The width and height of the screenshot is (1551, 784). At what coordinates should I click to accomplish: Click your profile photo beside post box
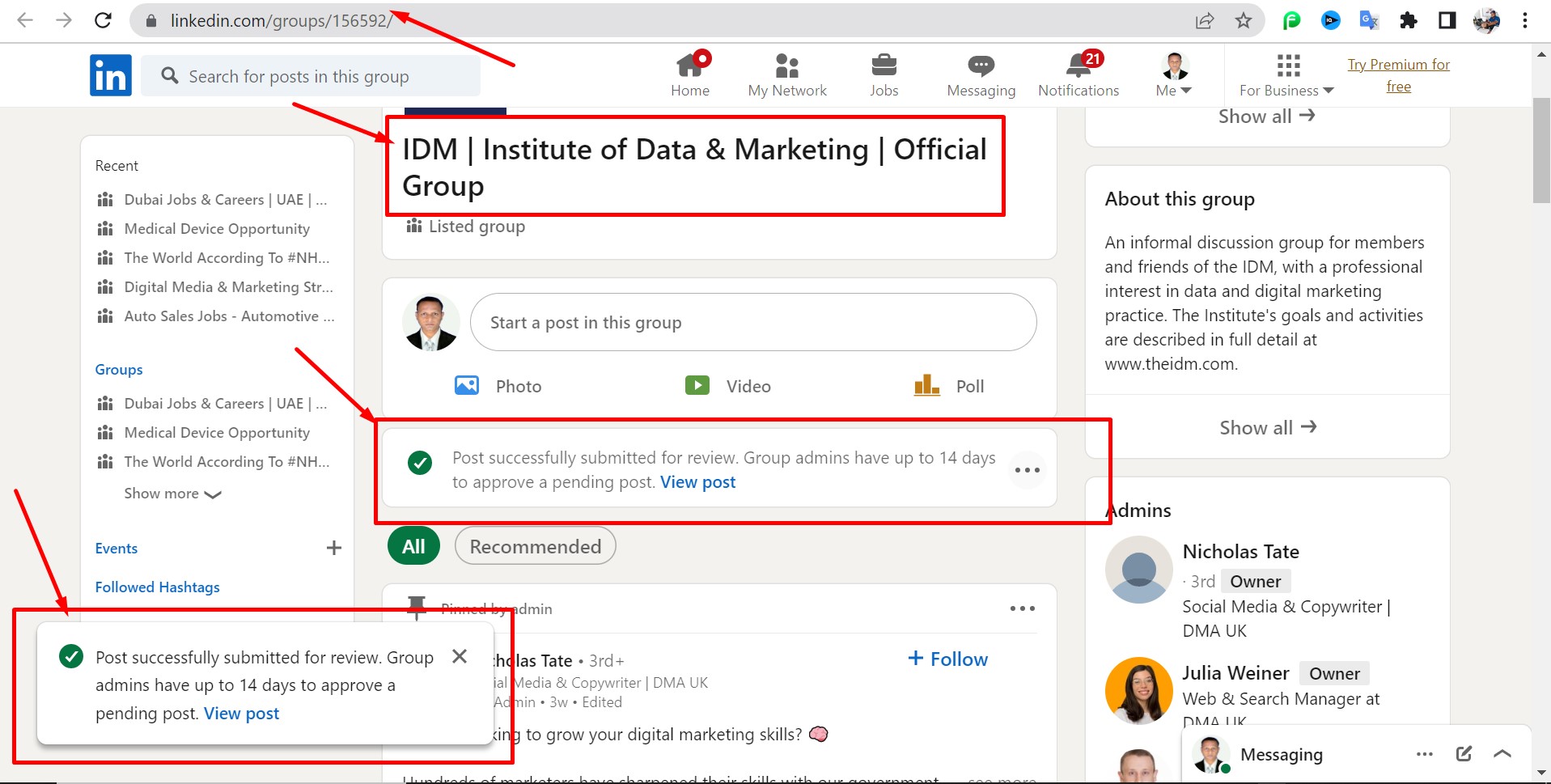coord(430,322)
